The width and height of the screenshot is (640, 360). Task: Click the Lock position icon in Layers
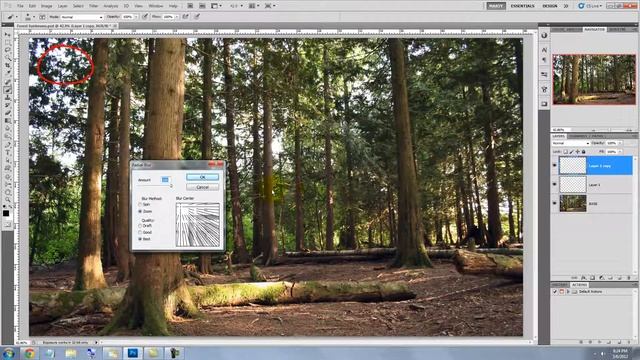(578, 151)
